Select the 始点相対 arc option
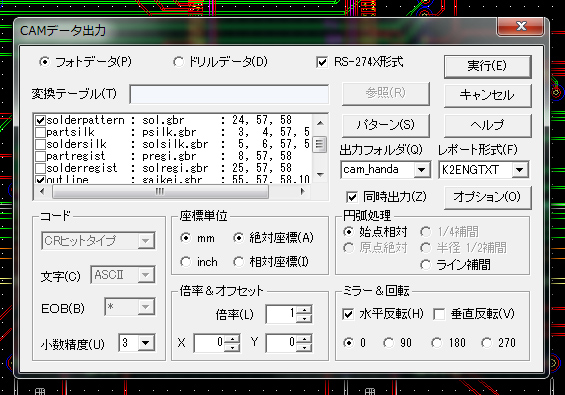The height and width of the screenshot is (395, 565). 348,231
